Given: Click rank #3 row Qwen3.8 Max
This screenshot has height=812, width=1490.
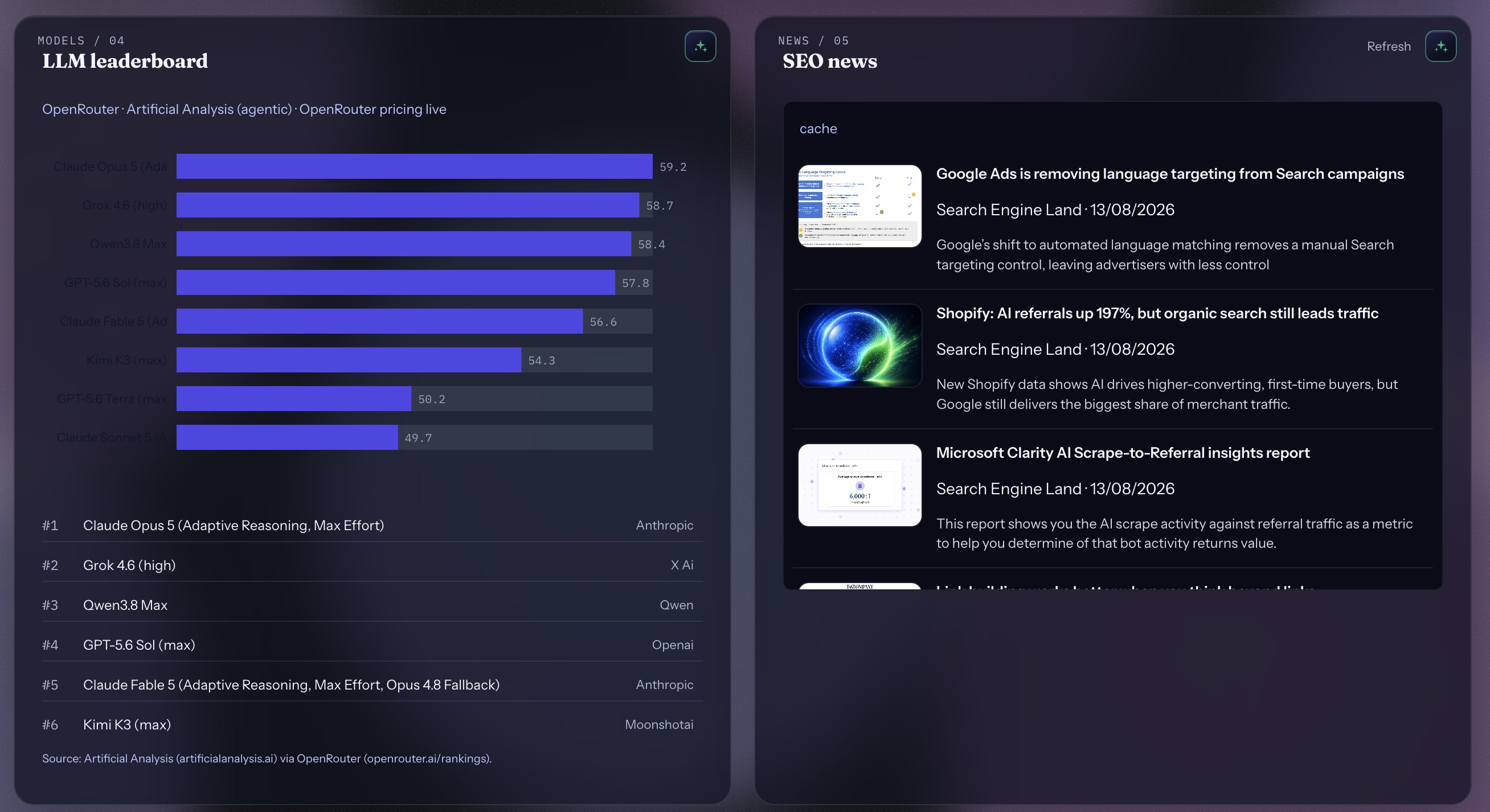Looking at the screenshot, I should [x=372, y=605].
